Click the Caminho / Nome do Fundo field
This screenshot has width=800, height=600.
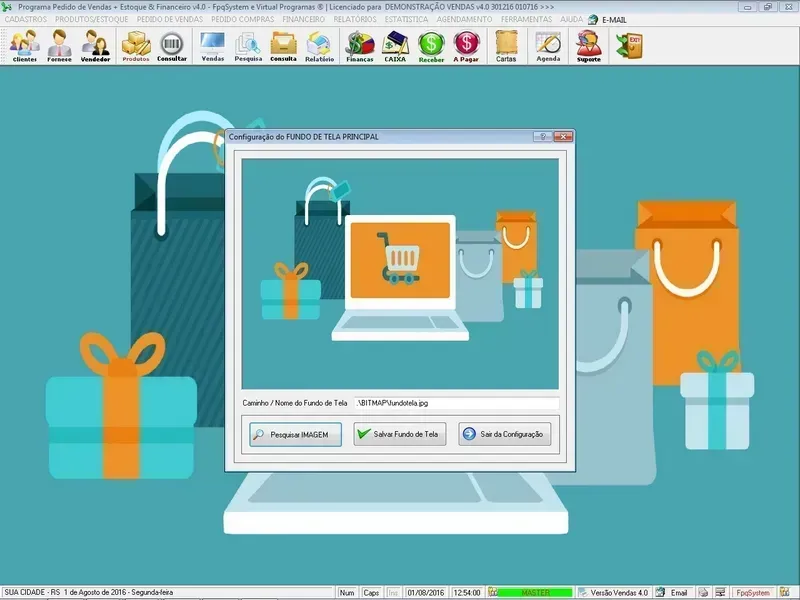tap(456, 403)
